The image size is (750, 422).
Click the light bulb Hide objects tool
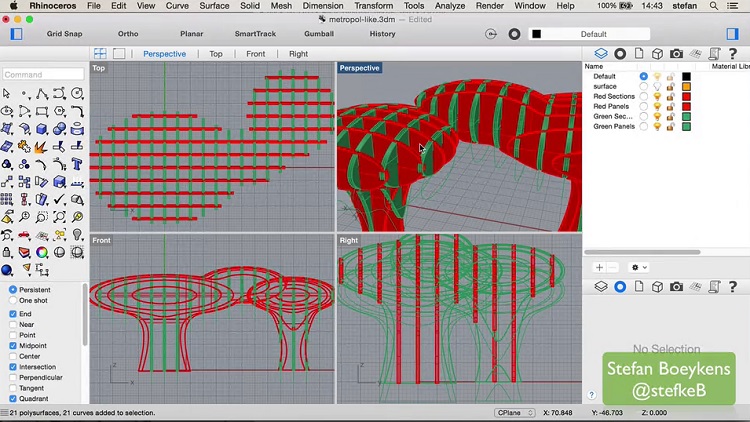(77, 235)
